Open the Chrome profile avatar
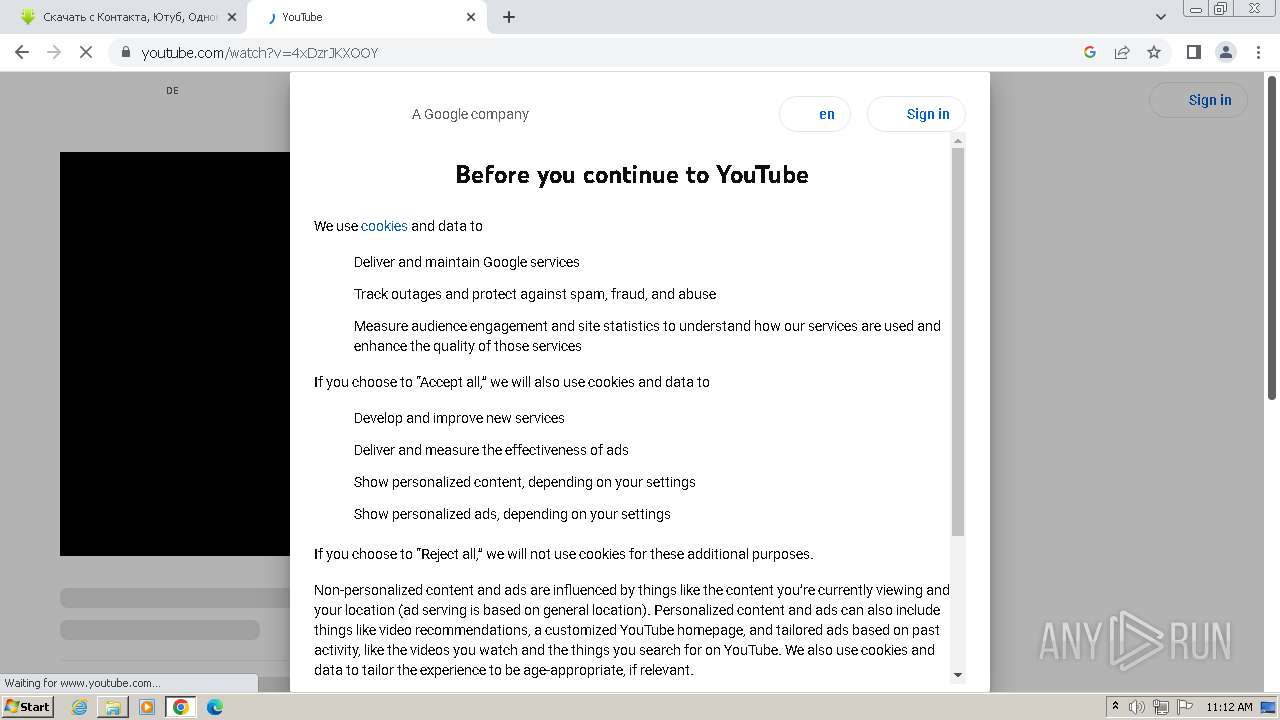Viewport: 1280px width, 720px height. coord(1225,52)
